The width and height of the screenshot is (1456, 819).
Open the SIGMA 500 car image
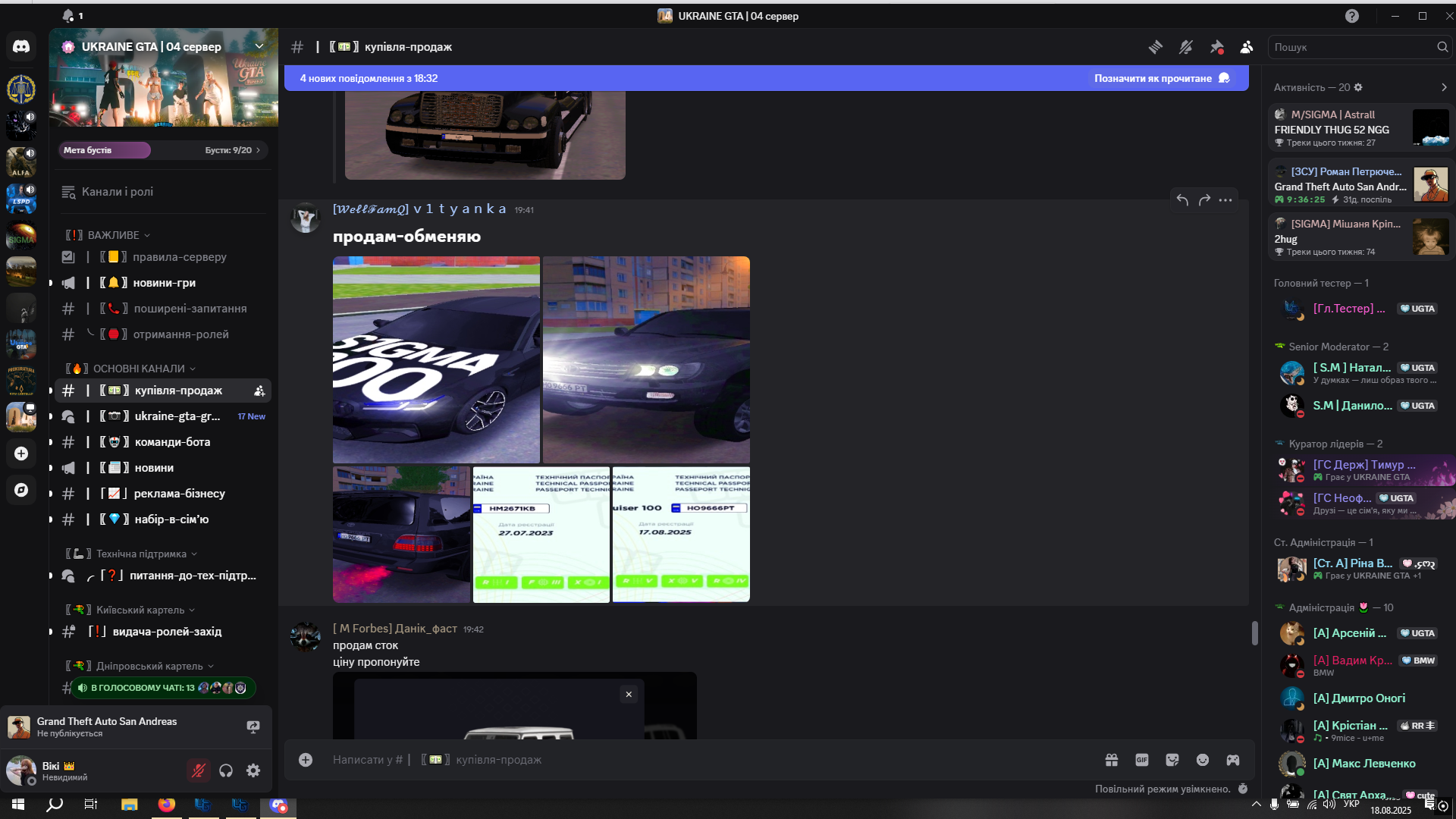pos(436,359)
